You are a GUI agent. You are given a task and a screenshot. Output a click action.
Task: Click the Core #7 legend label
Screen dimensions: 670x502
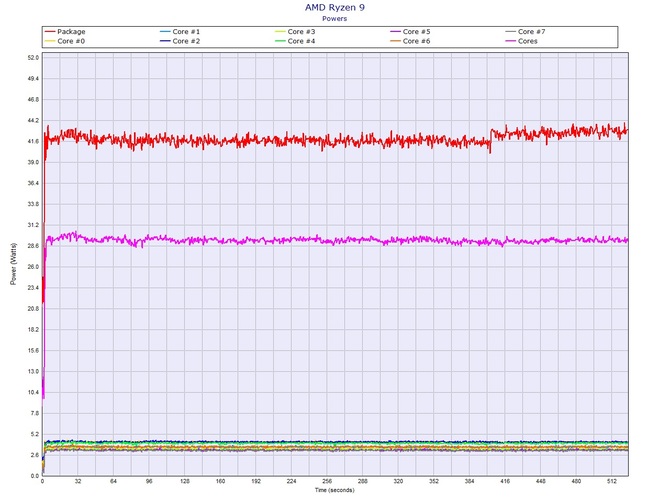tap(532, 32)
